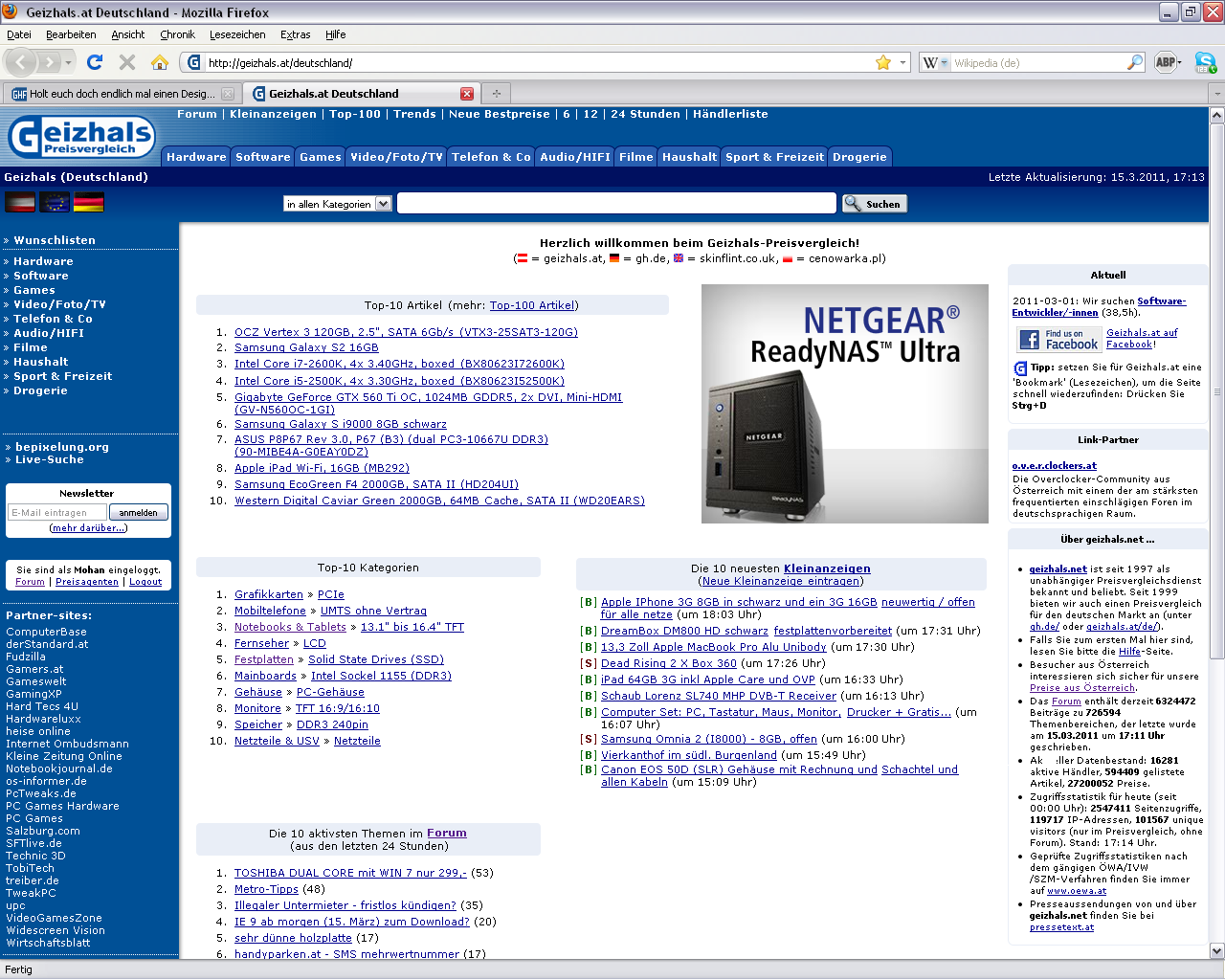
Task: Click the NETGEAR ReadyNAS Ultra ad
Action: click(x=845, y=404)
